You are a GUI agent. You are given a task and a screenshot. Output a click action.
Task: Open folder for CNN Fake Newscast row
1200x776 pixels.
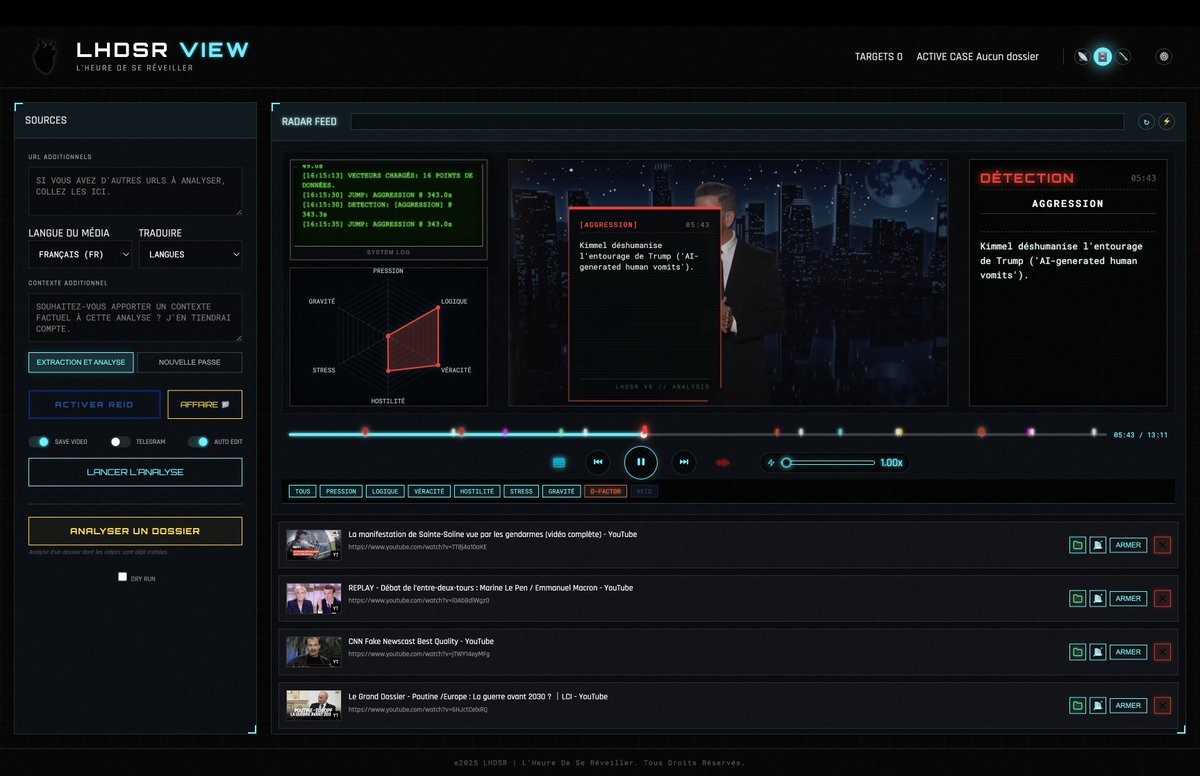click(x=1077, y=652)
